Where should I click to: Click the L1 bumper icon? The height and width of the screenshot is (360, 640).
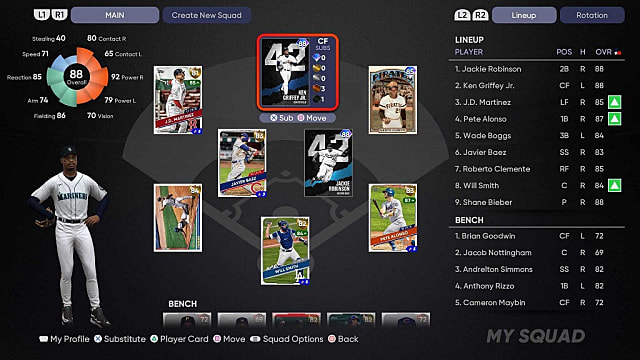[42, 15]
